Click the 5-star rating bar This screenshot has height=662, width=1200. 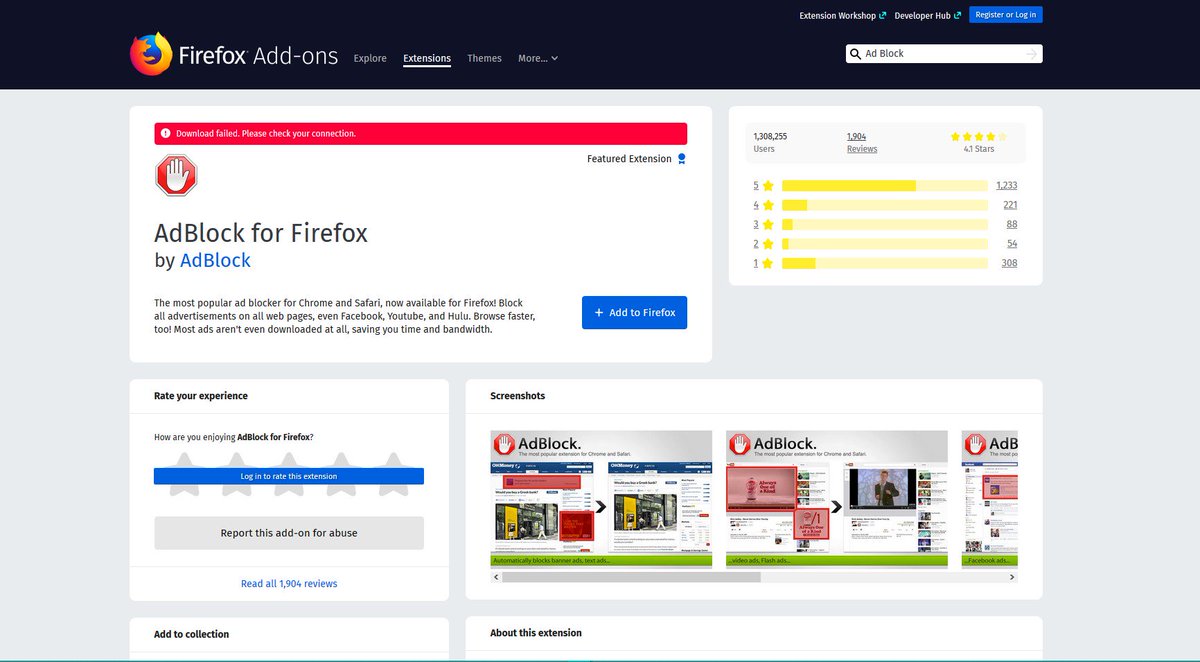pyautogui.click(x=885, y=186)
